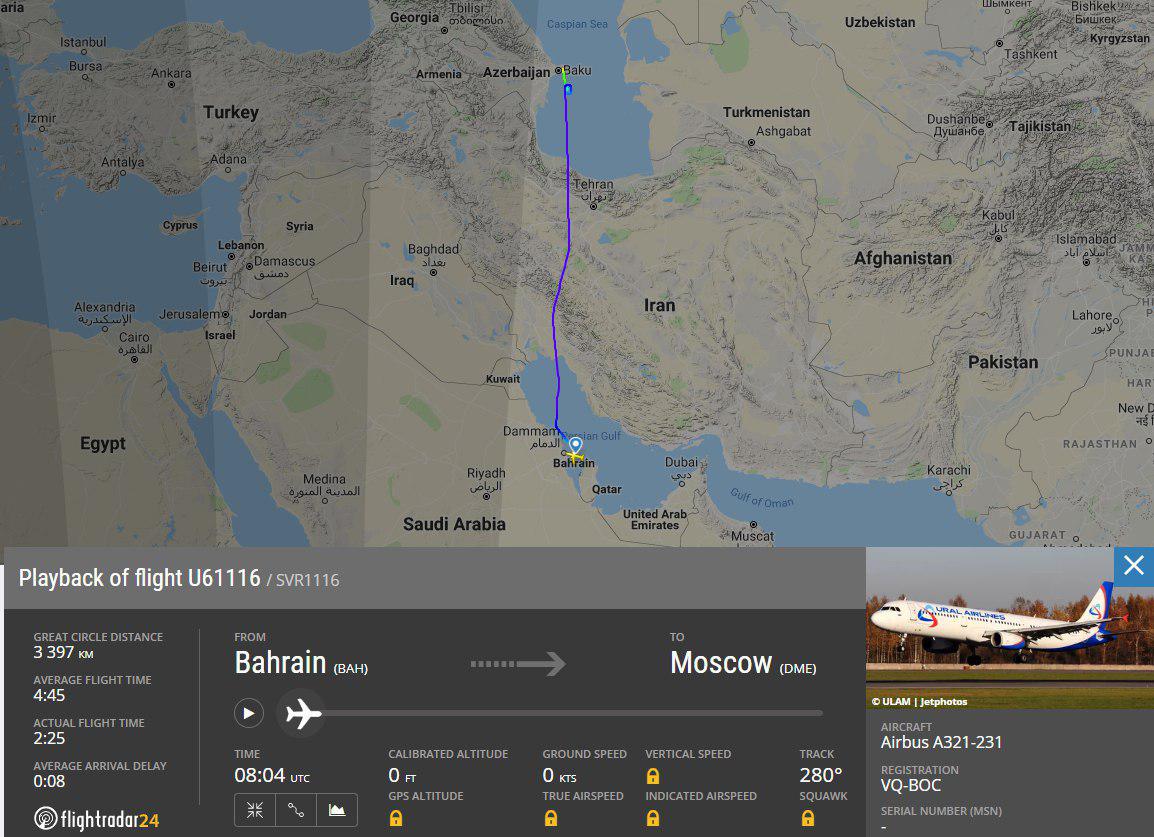Click the end of the playback timeline bar

(819, 713)
